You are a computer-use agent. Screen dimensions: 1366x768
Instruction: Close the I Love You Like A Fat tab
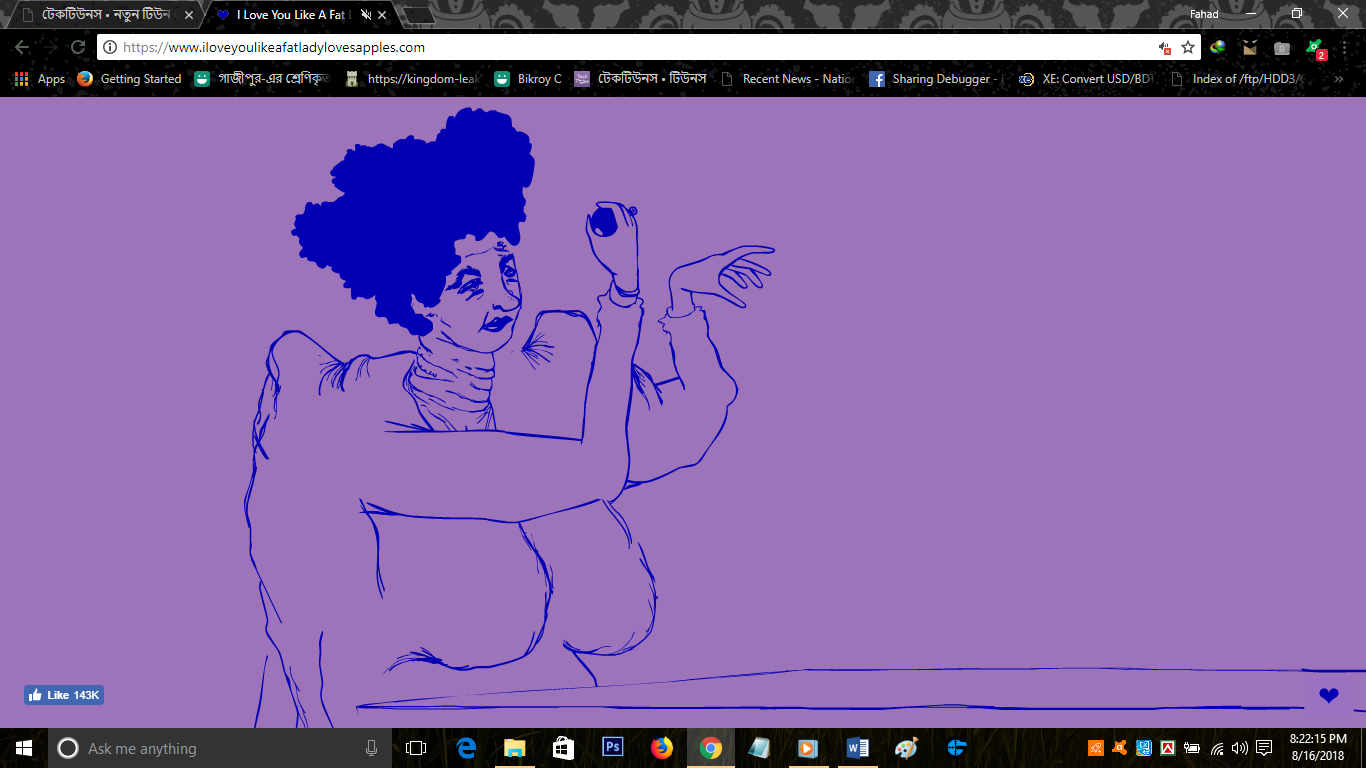point(382,15)
